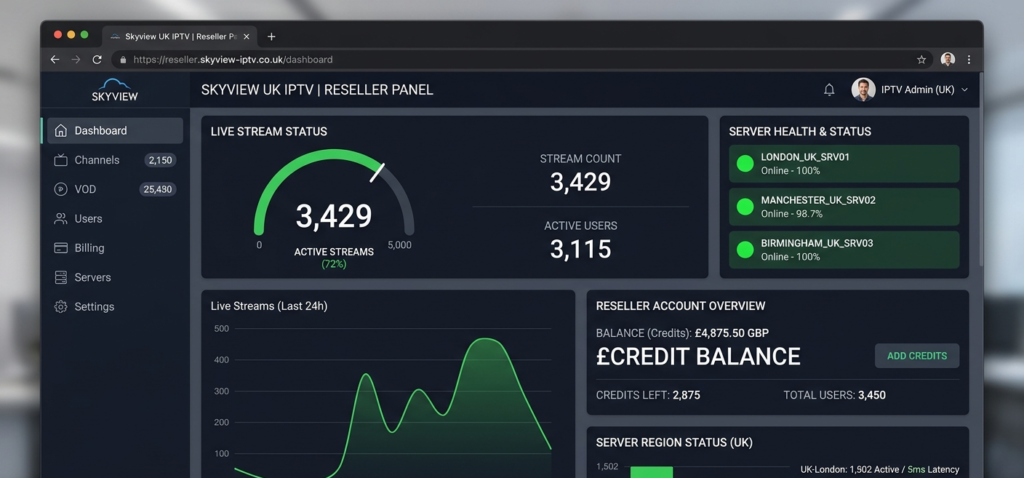Click the Channels TV icon
Viewport: 1024px width, 478px height.
(61, 160)
